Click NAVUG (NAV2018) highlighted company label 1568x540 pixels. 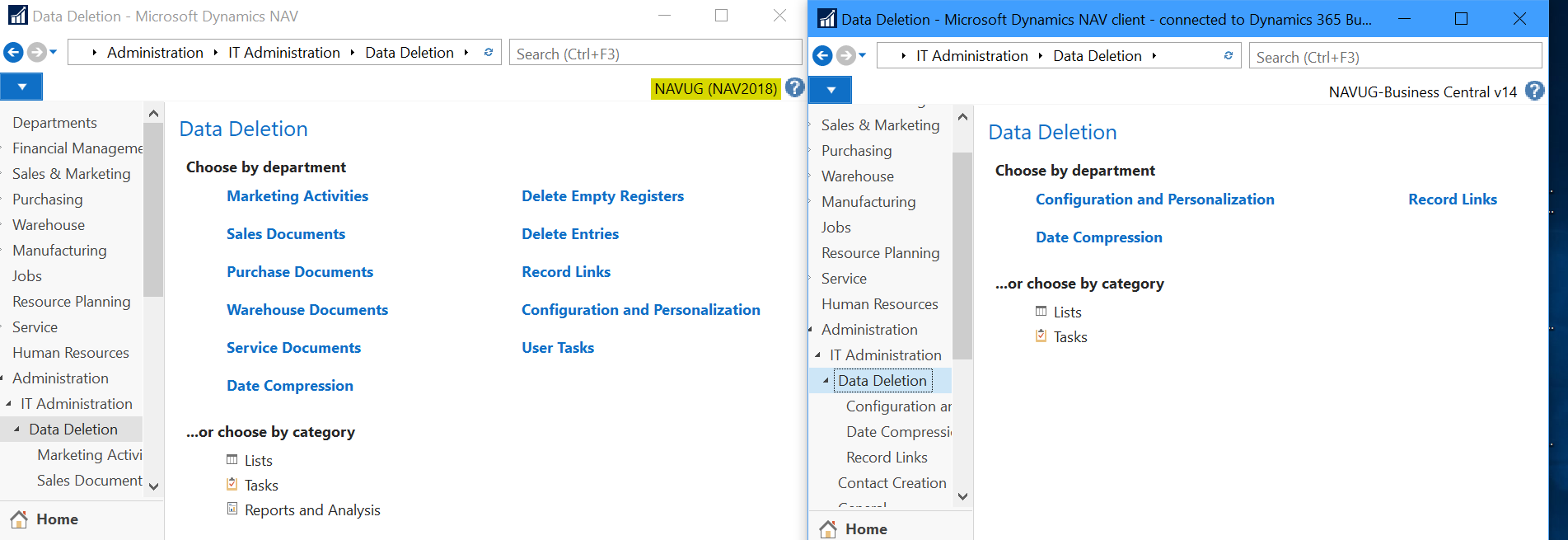pyautogui.click(x=716, y=88)
